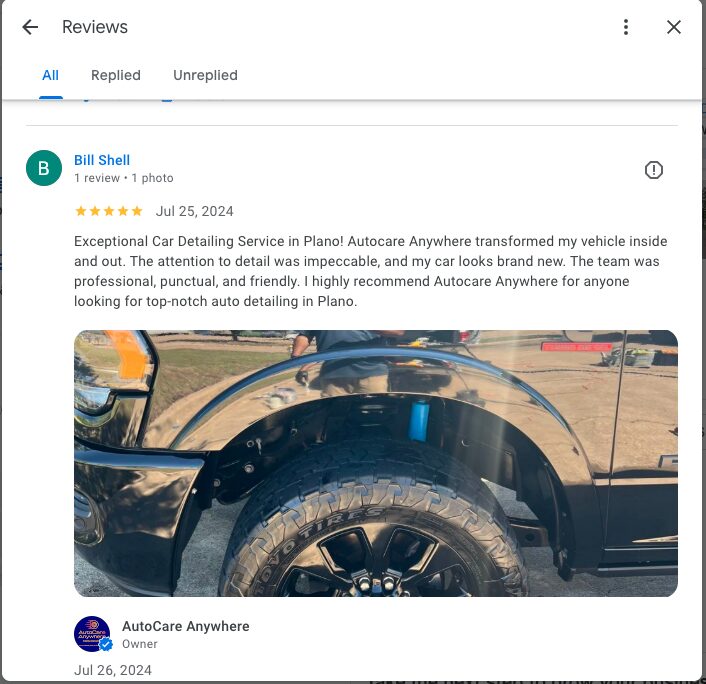Click the verified badge on owner logo
Viewport: 706px width, 684px height.
[x=106, y=645]
